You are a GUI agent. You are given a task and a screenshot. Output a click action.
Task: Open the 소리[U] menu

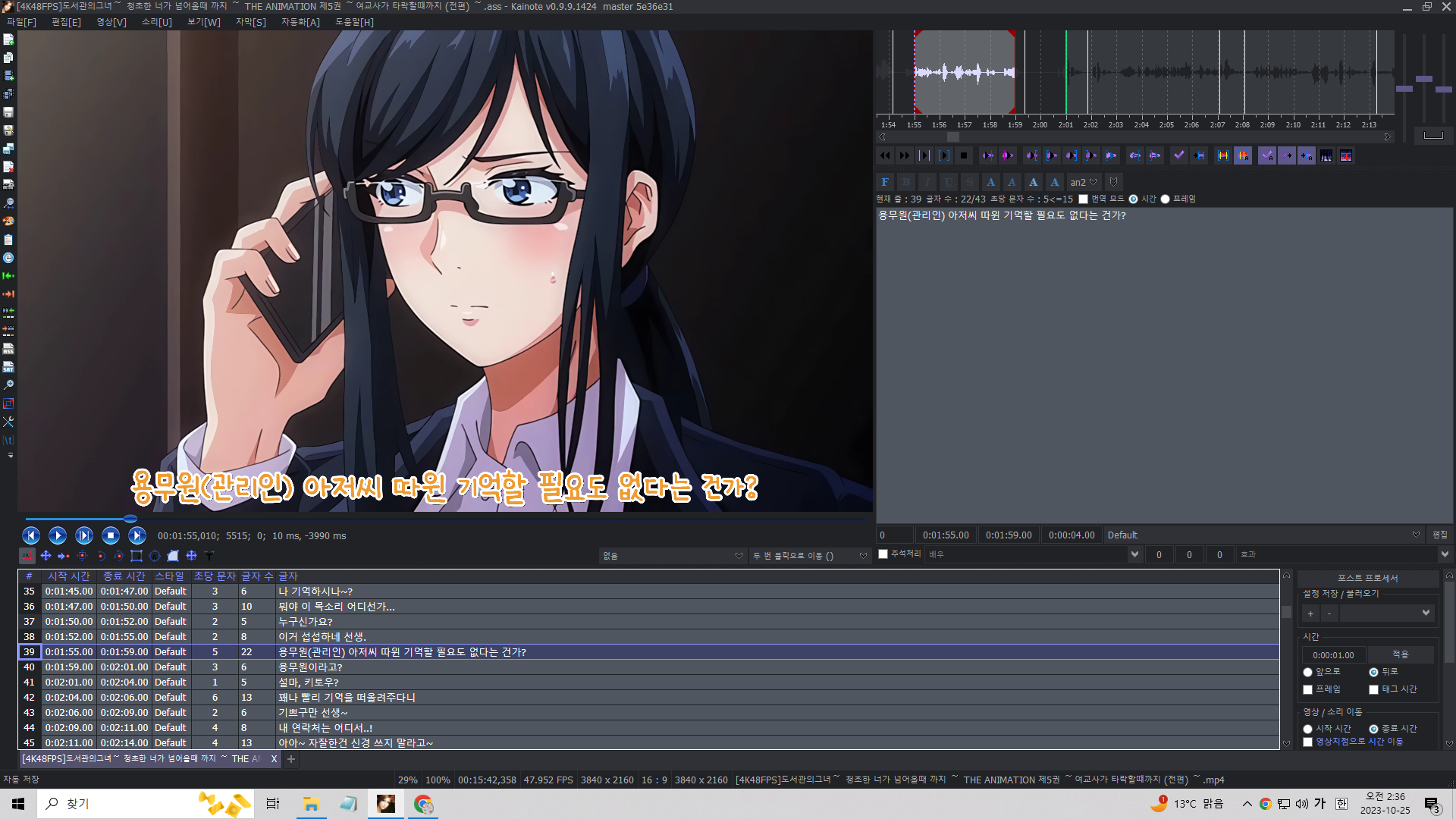pos(157,22)
